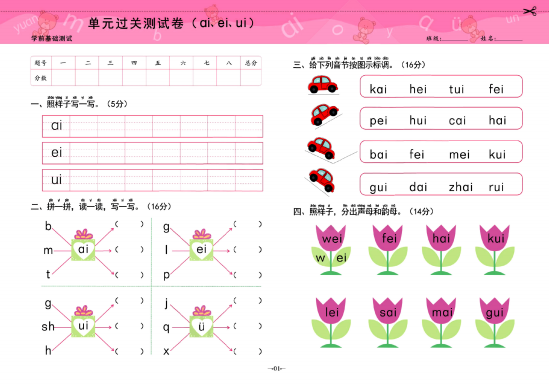Viewport: 549px width, 386px height.
Task: Click the answer bracket for sh plus ui
Action: click(129, 326)
